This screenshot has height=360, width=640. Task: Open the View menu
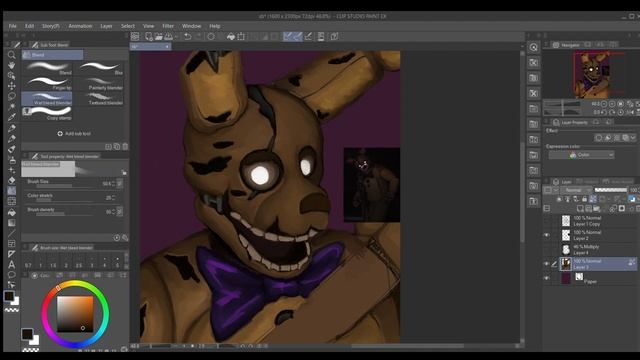coord(148,26)
